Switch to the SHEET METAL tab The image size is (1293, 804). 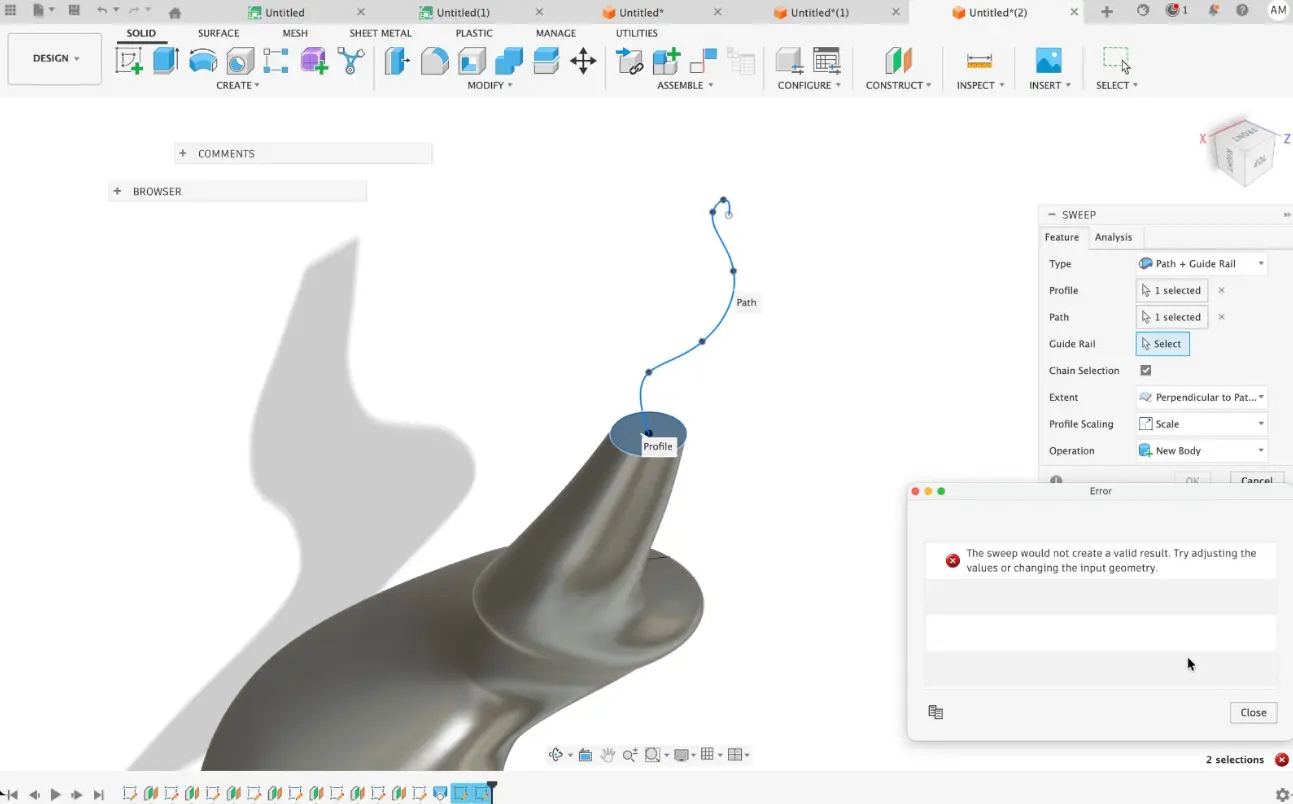click(380, 32)
